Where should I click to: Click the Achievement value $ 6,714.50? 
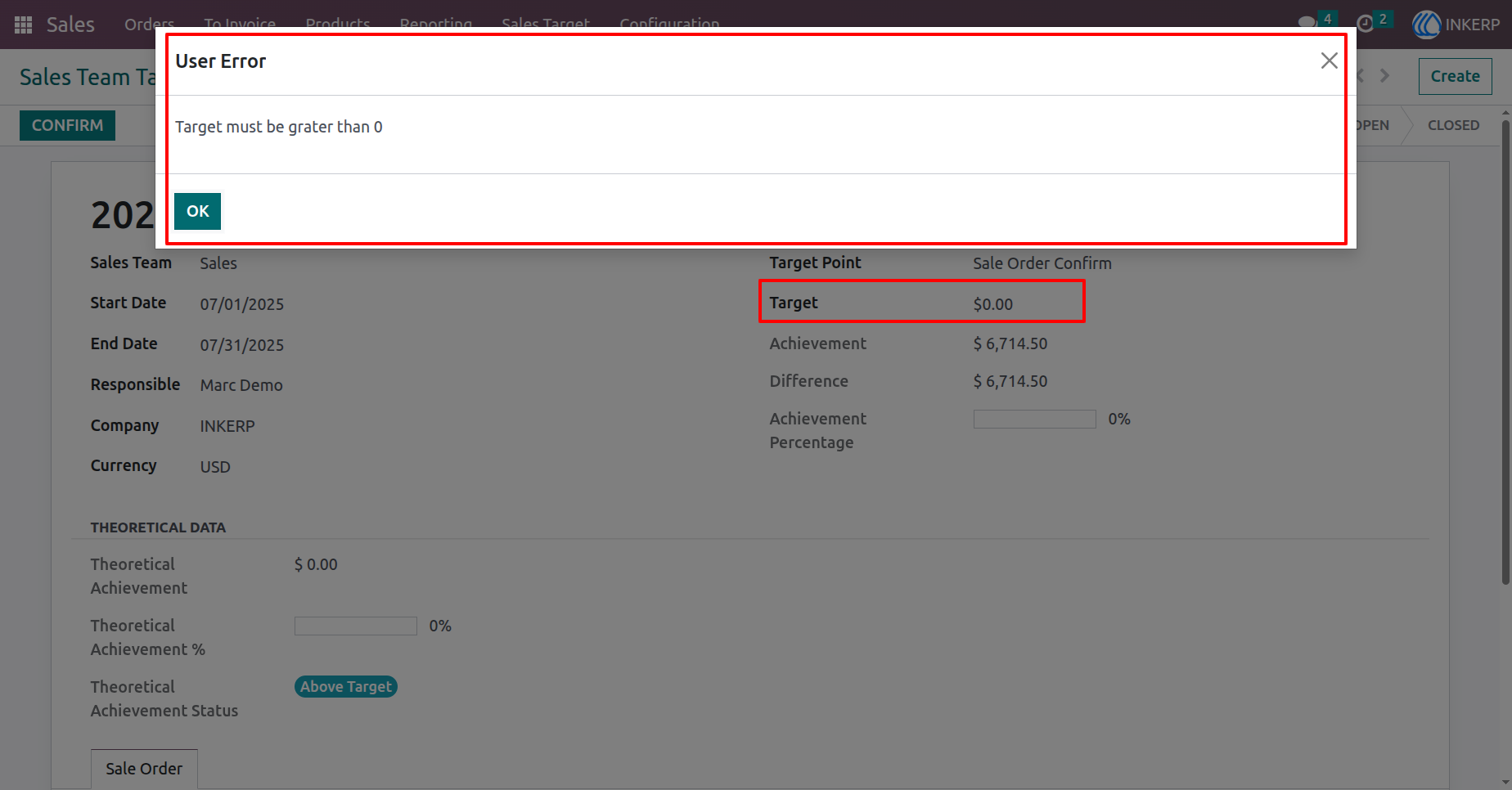[x=1010, y=343]
